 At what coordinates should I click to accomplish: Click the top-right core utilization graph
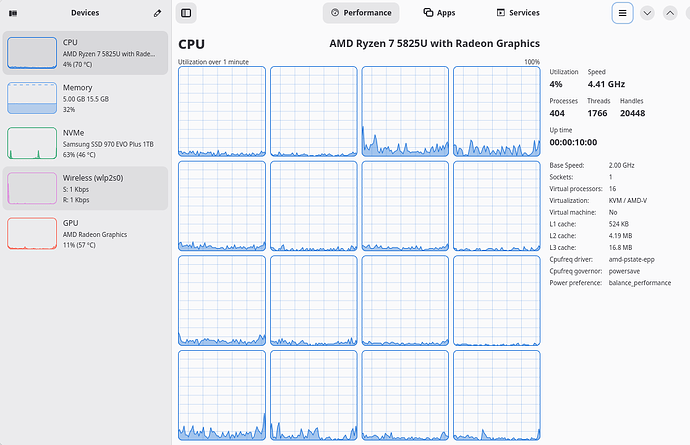[497, 111]
